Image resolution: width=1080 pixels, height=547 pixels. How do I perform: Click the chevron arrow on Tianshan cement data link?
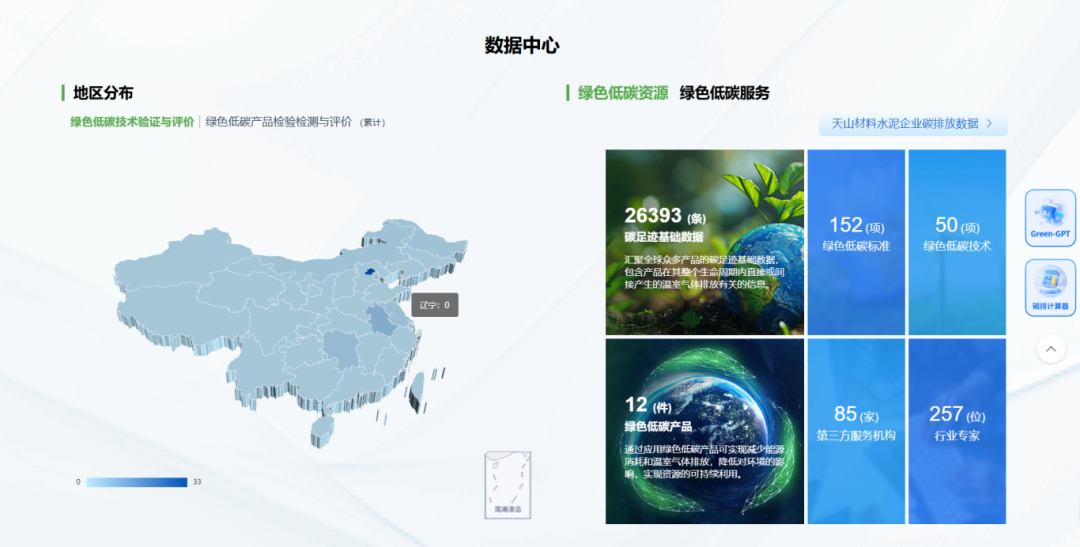click(989, 124)
